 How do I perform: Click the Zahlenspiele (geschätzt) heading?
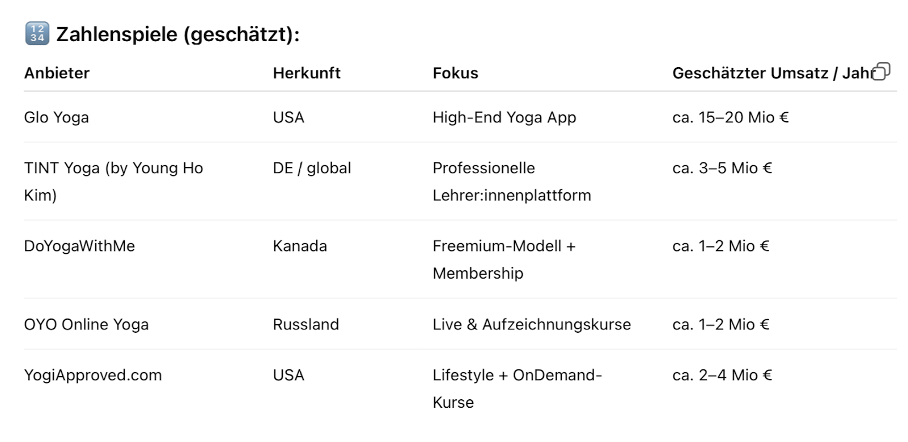(x=178, y=35)
